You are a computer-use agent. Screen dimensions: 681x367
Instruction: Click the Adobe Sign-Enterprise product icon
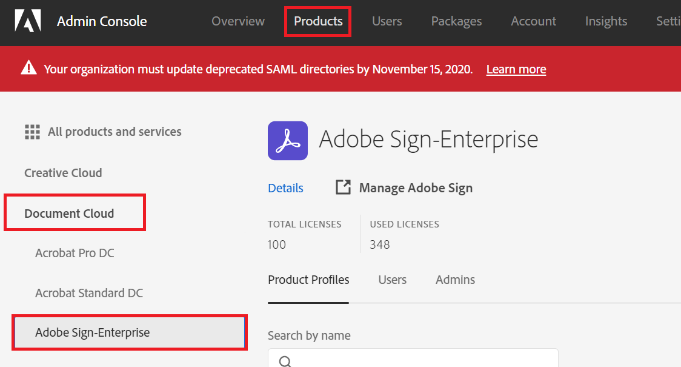288,140
